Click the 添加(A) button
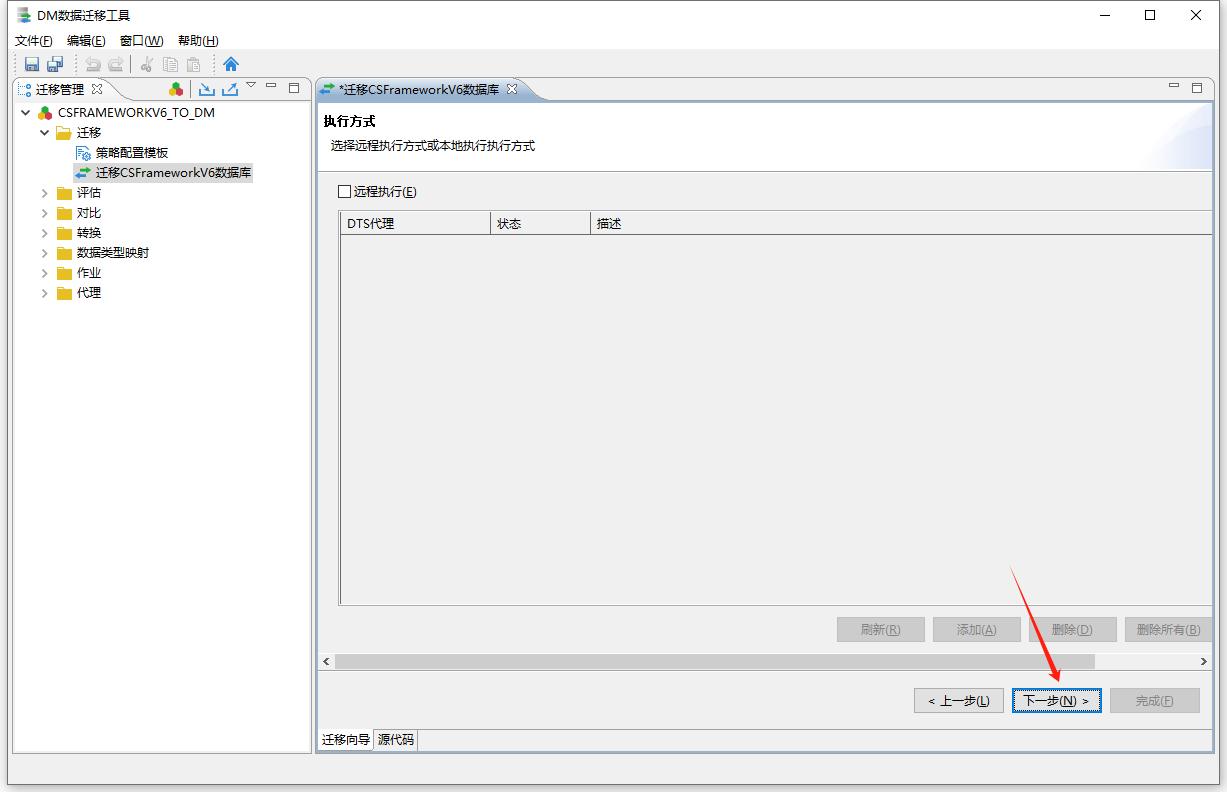This screenshot has width=1227, height=792. pos(977,630)
